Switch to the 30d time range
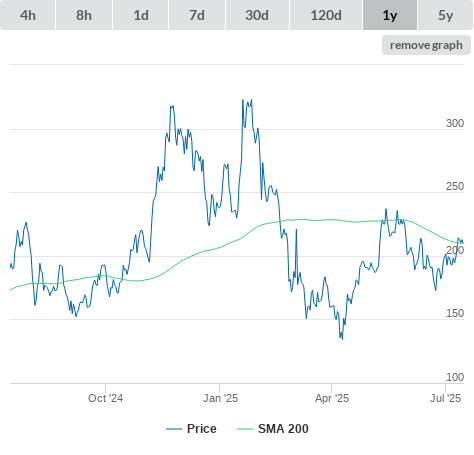Image resolution: width=474 pixels, height=455 pixels. (257, 15)
